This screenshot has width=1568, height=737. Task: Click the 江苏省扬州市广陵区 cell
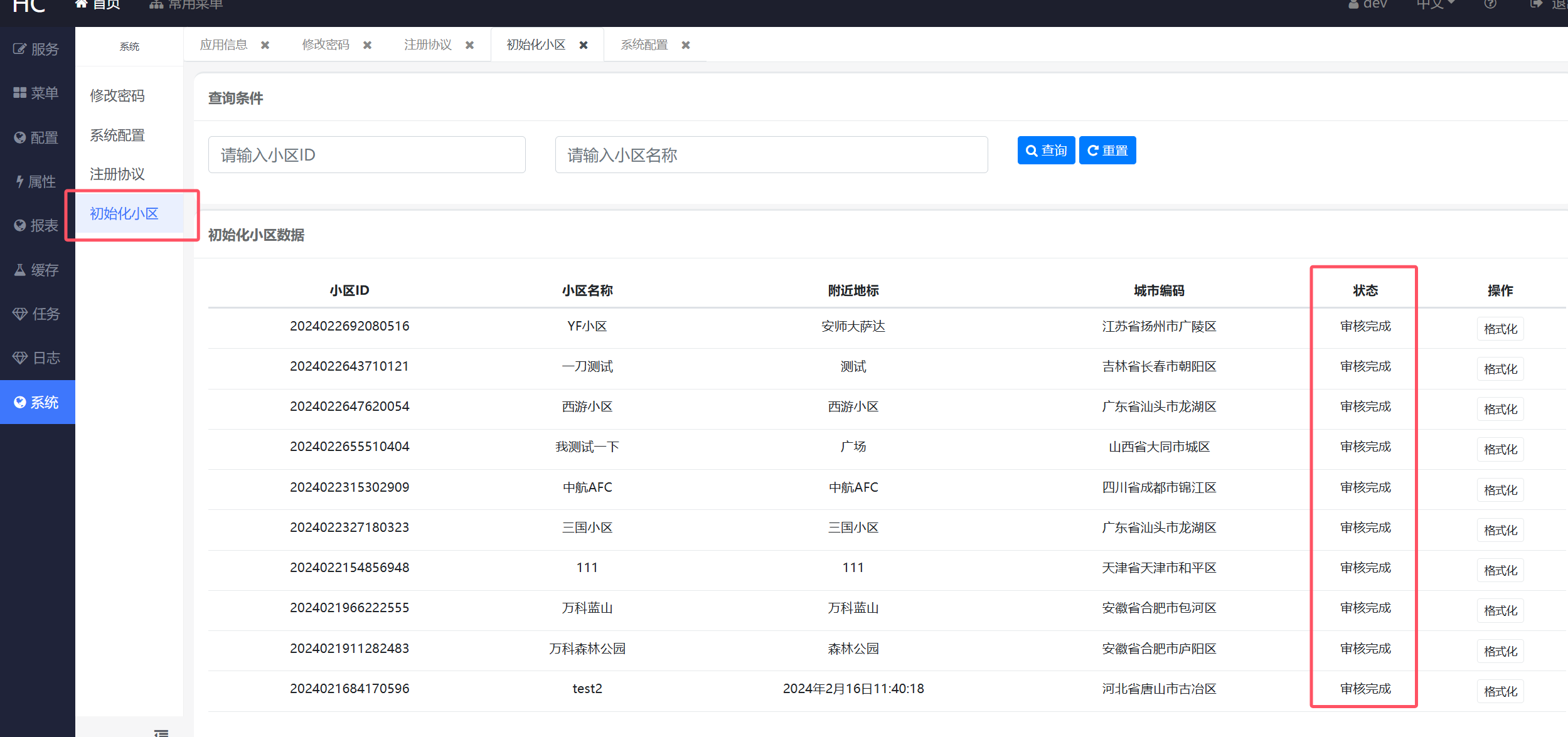tap(1159, 326)
